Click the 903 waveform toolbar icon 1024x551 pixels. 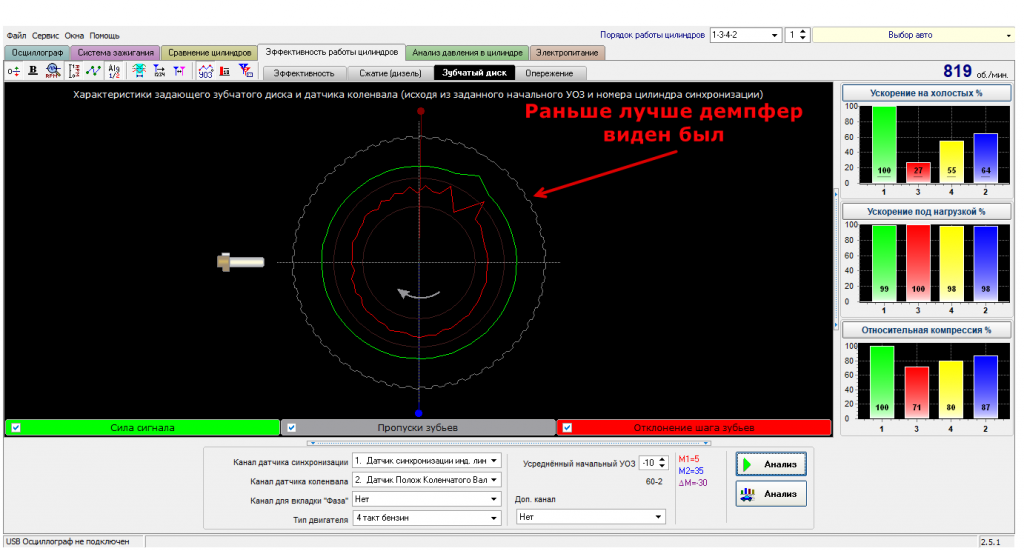click(x=206, y=71)
